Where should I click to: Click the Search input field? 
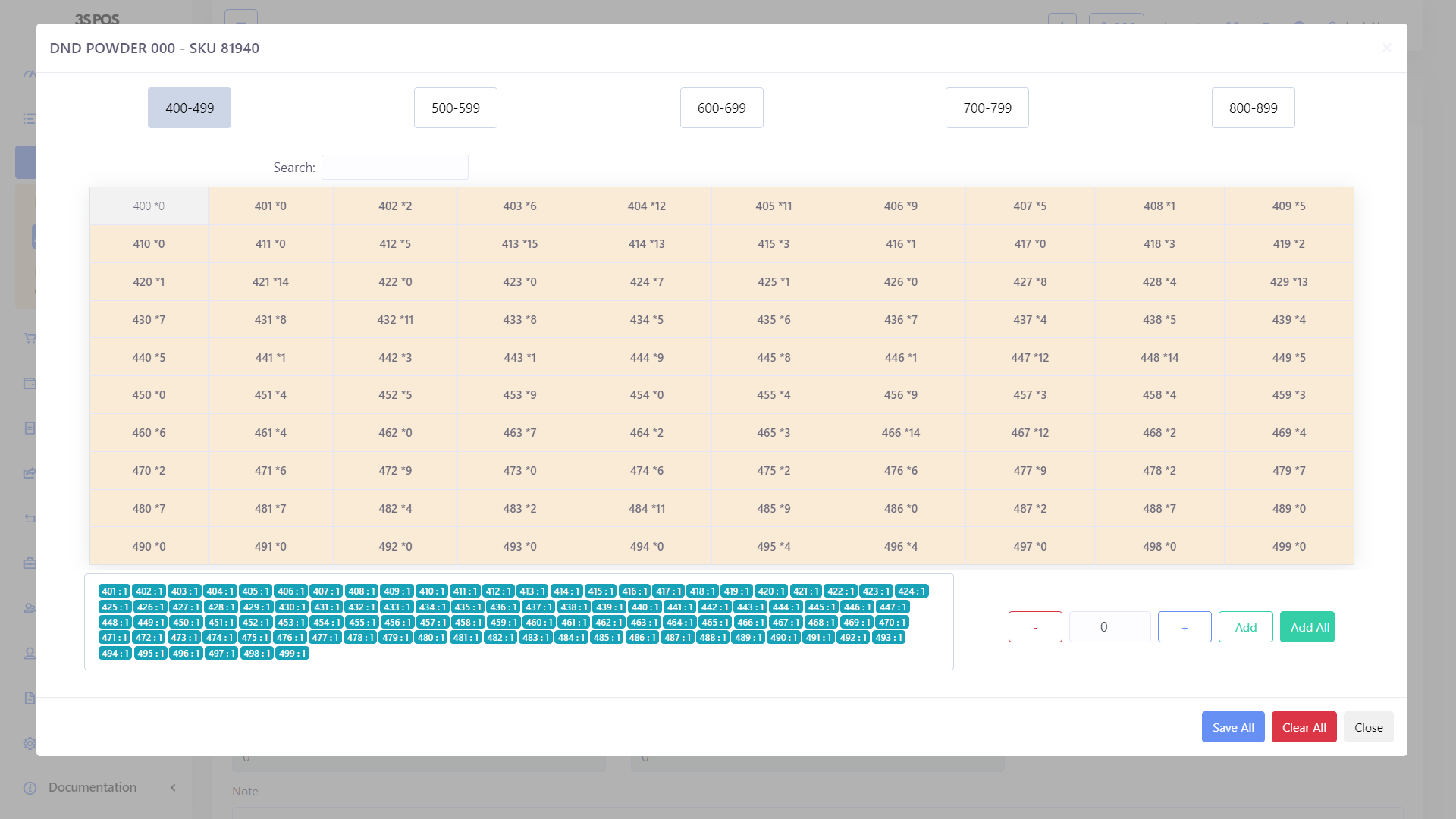(x=394, y=168)
